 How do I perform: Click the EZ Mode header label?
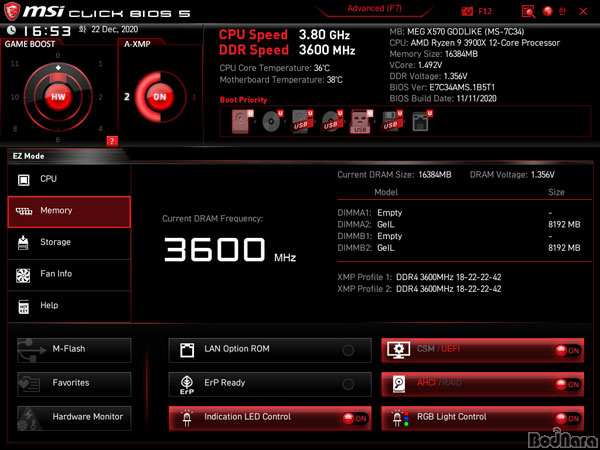(28, 156)
